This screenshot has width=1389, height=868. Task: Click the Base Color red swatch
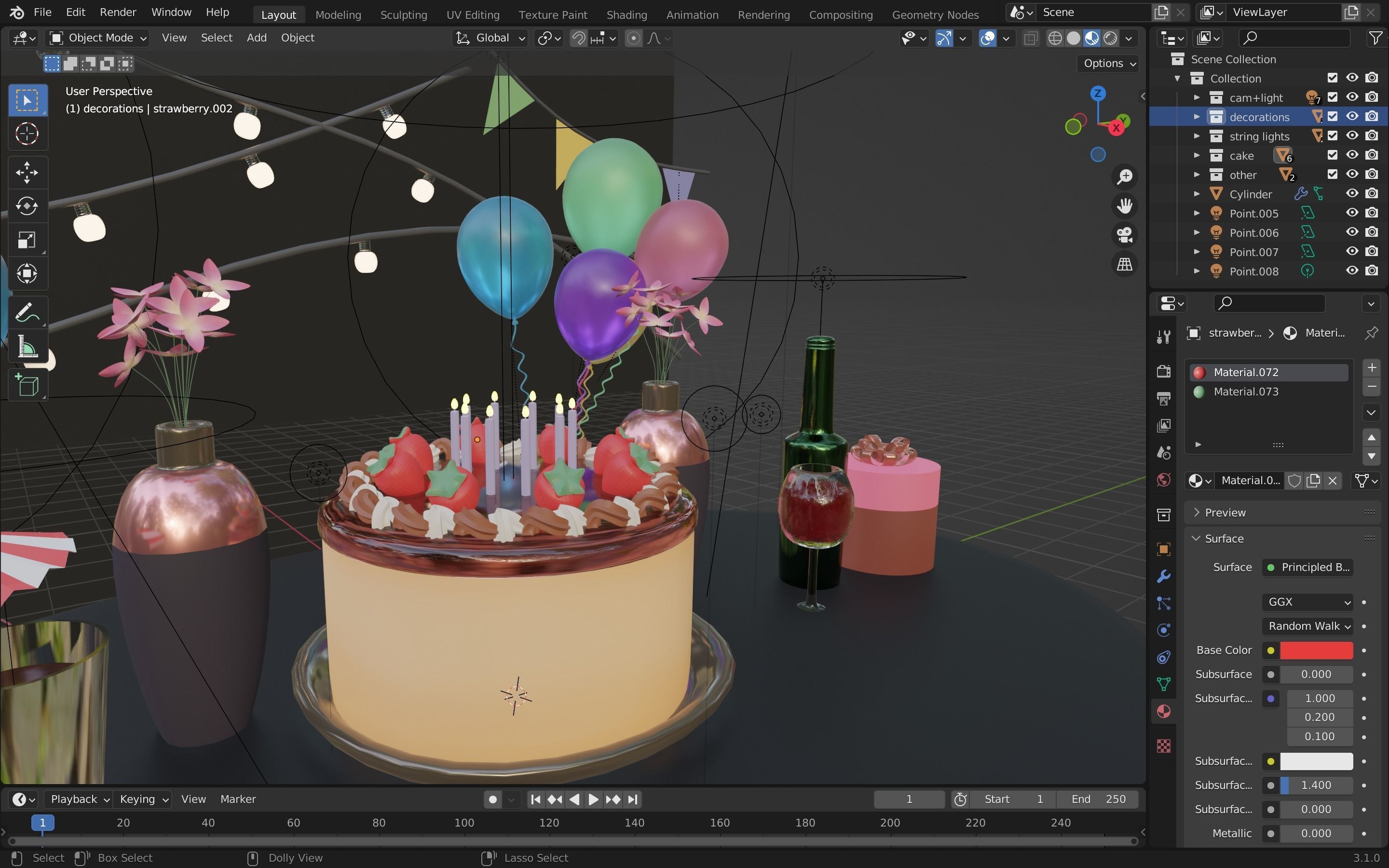point(1316,651)
